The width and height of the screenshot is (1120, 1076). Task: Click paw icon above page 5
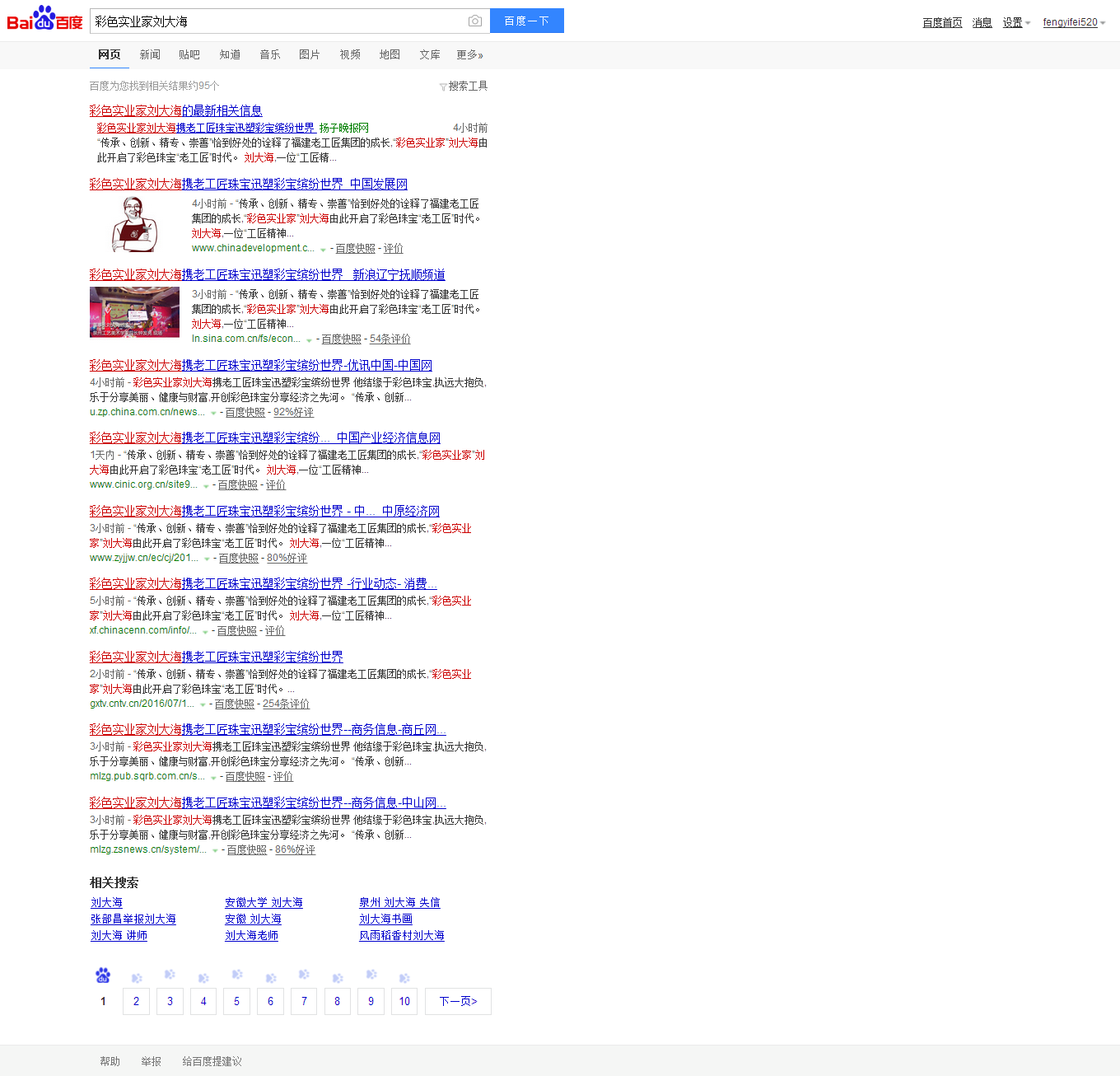[237, 975]
